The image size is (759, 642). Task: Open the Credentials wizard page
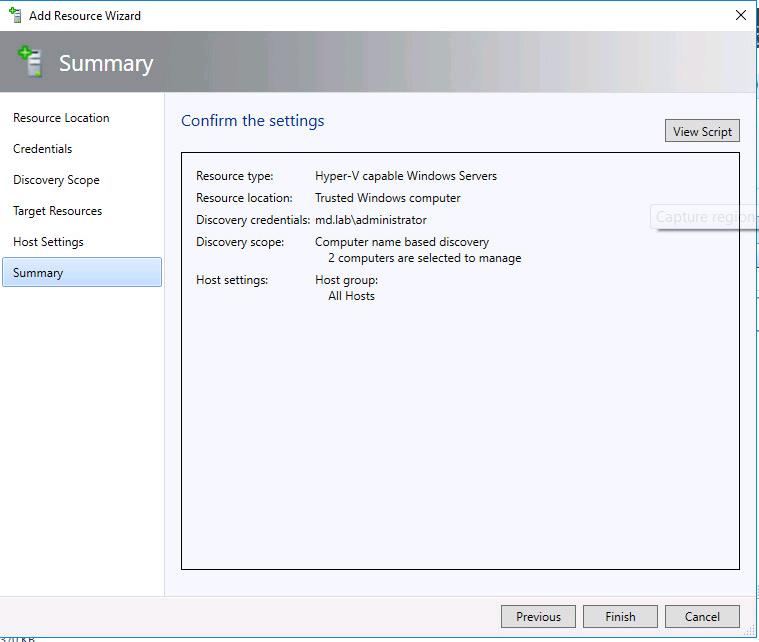42,149
